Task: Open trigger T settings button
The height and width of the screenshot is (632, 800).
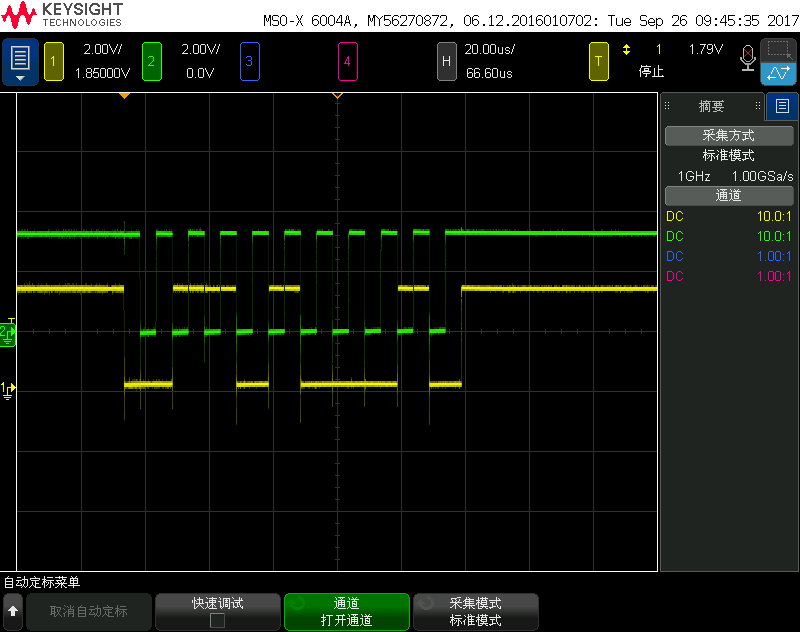Action: [x=598, y=62]
